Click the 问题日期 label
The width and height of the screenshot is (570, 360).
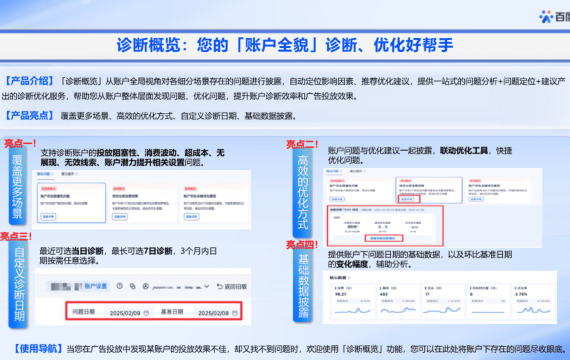click(84, 312)
